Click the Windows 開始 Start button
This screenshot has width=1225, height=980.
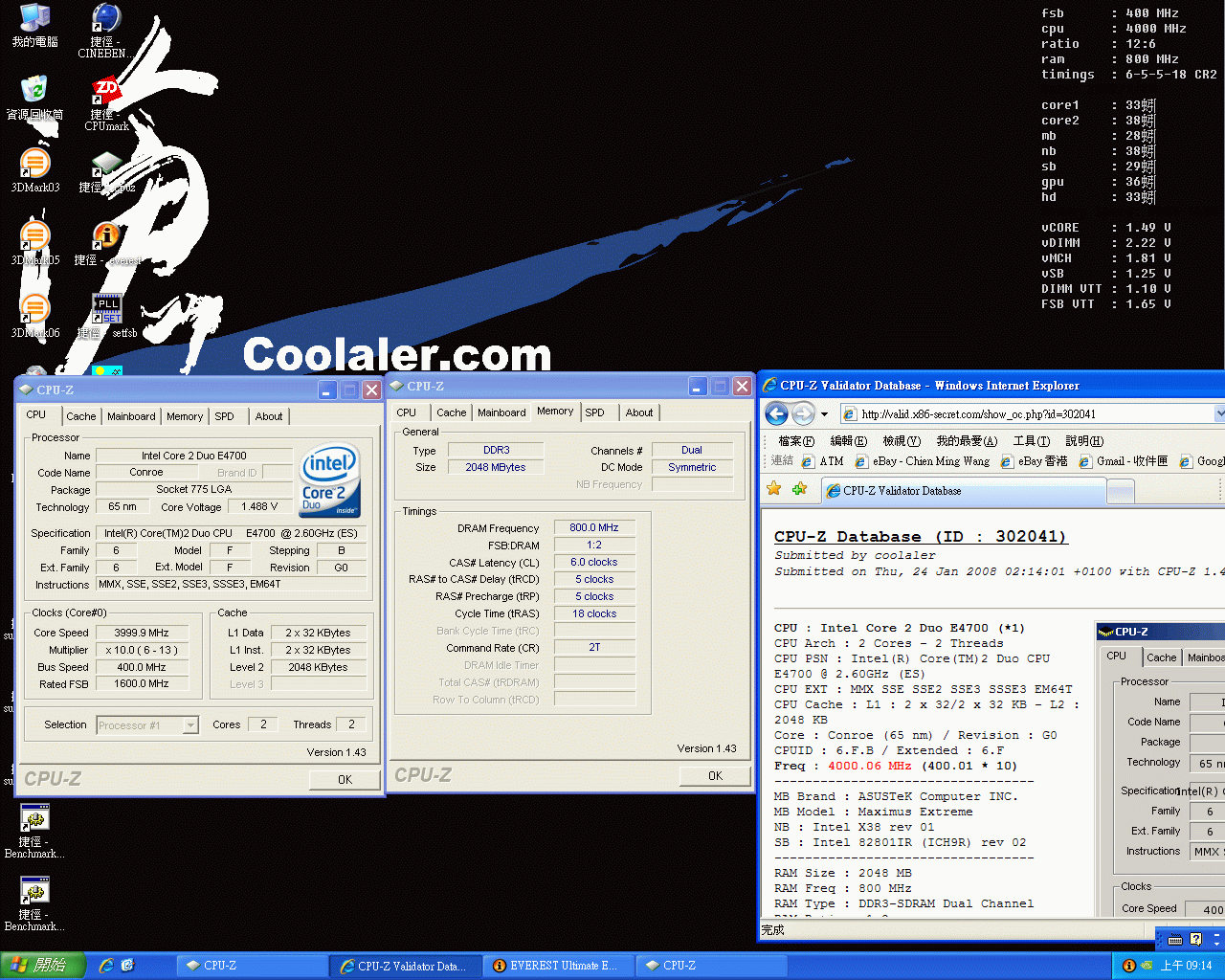(43, 966)
